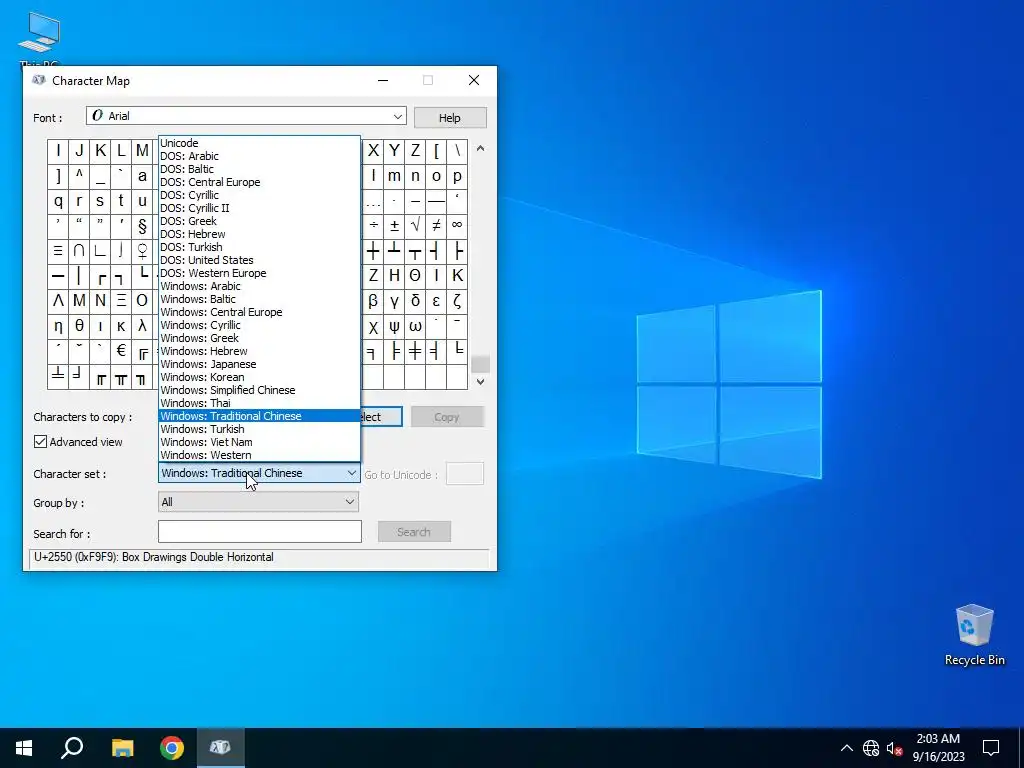This screenshot has width=1024, height=768.
Task: Uncheck the Advanced view checkbox
Action: pyautogui.click(x=40, y=442)
